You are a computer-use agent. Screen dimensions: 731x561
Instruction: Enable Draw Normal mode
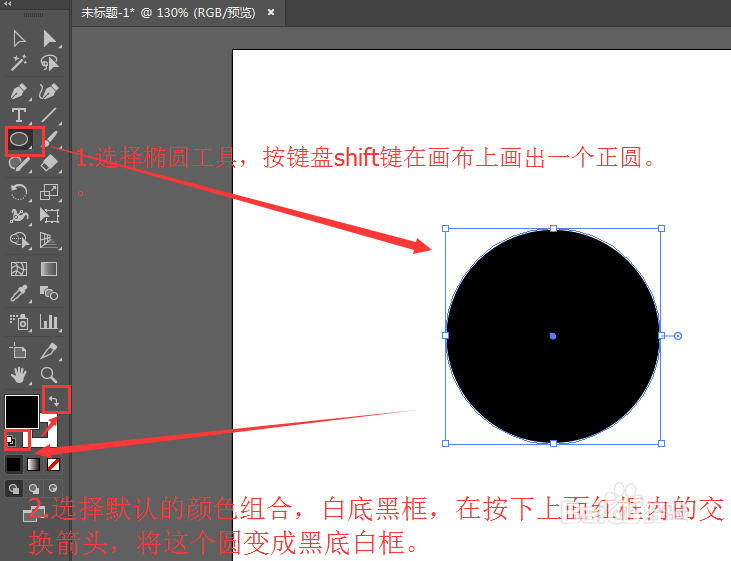[14, 488]
